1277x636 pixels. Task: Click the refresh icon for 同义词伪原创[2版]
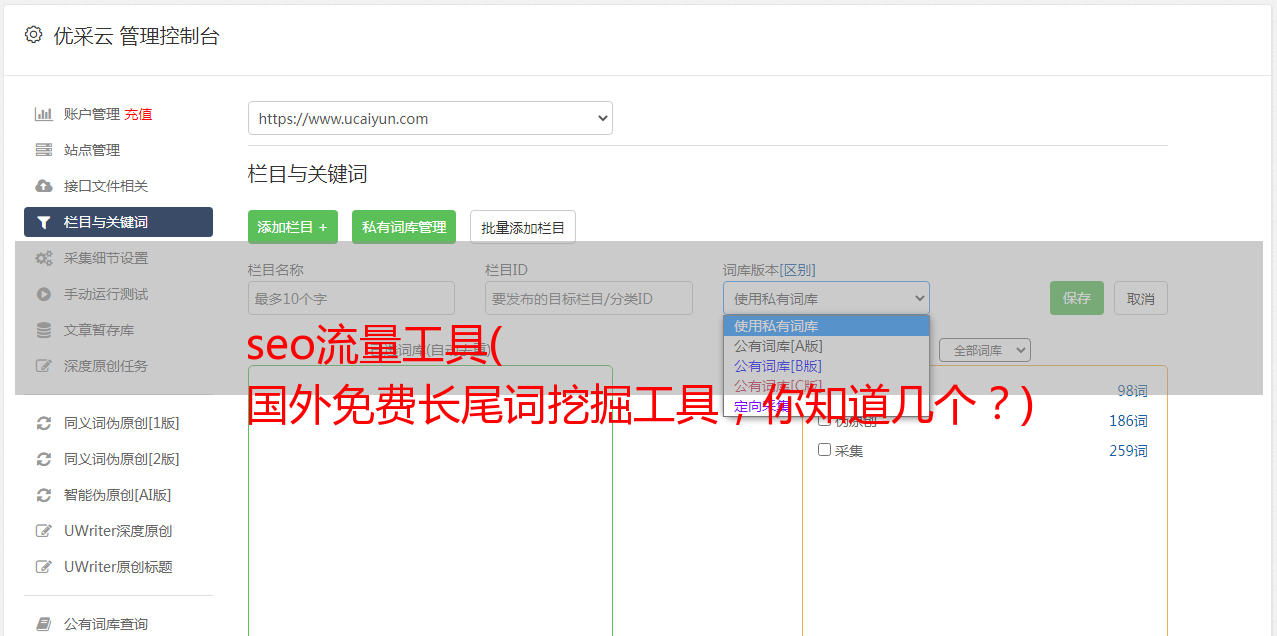tap(43, 459)
